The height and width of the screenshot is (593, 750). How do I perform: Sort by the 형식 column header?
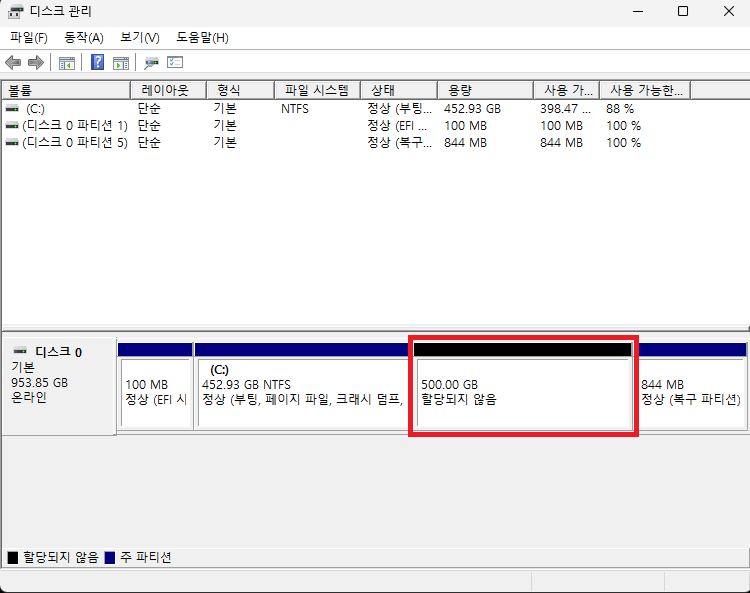[241, 90]
